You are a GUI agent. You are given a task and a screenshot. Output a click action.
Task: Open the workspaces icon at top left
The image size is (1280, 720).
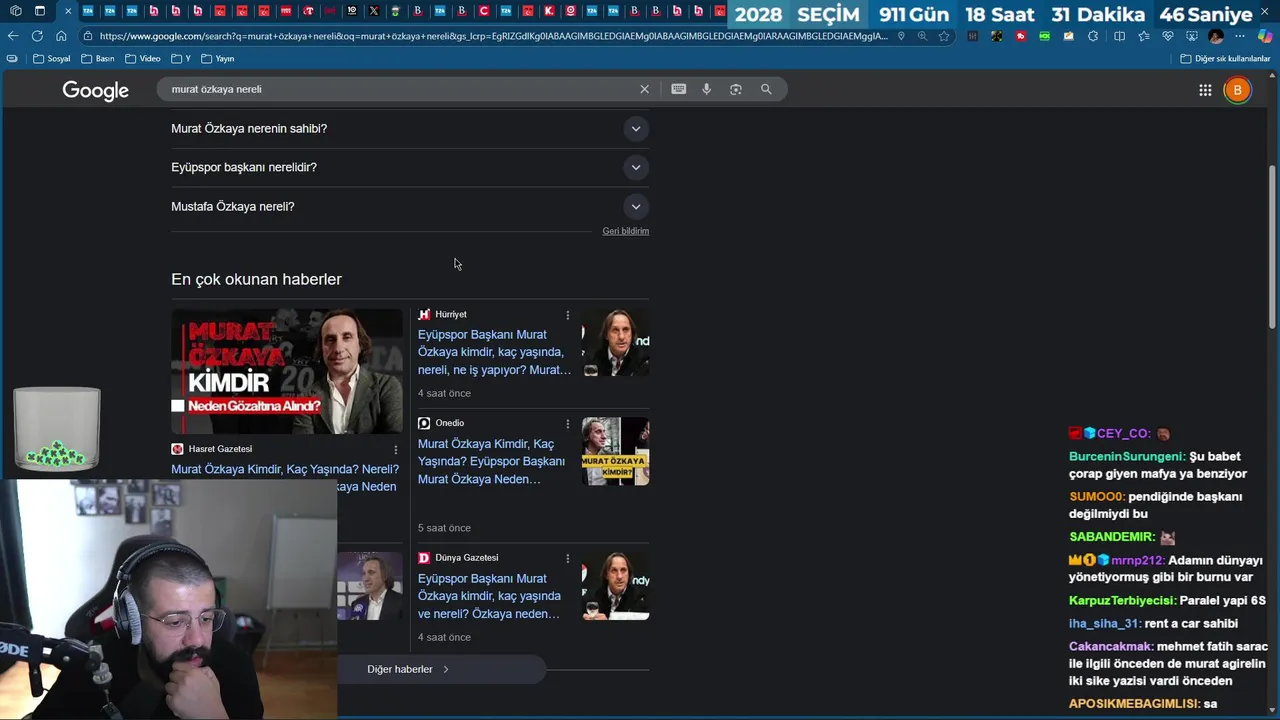tap(16, 11)
